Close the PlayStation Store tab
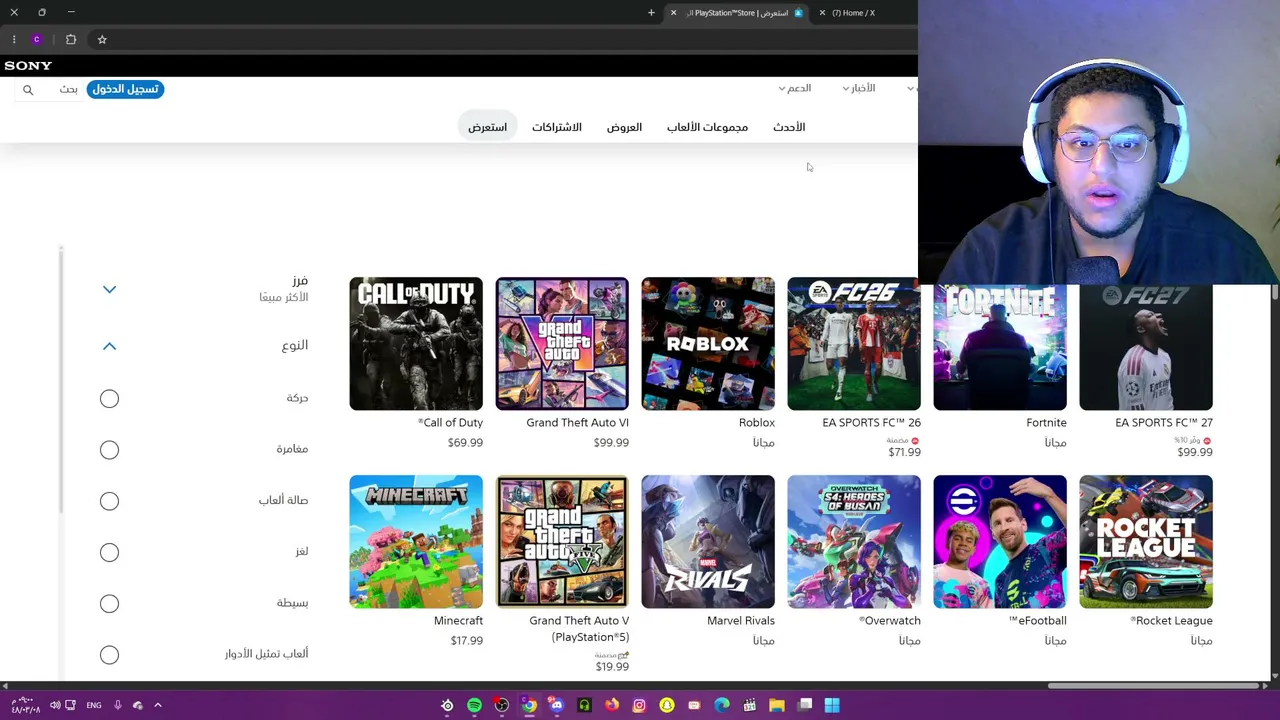Screen dimensions: 1280x720 click(673, 12)
